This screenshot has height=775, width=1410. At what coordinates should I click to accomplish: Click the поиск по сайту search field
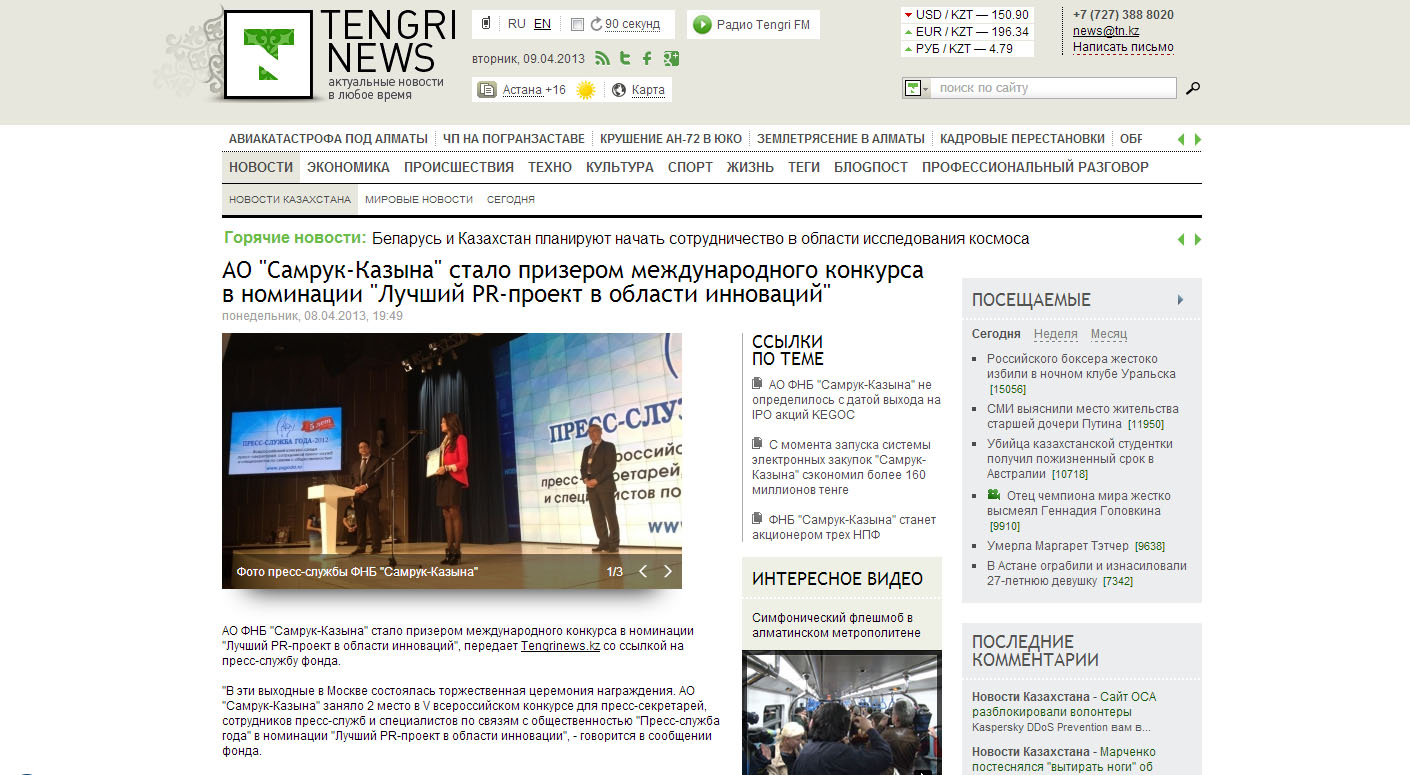(x=1055, y=88)
